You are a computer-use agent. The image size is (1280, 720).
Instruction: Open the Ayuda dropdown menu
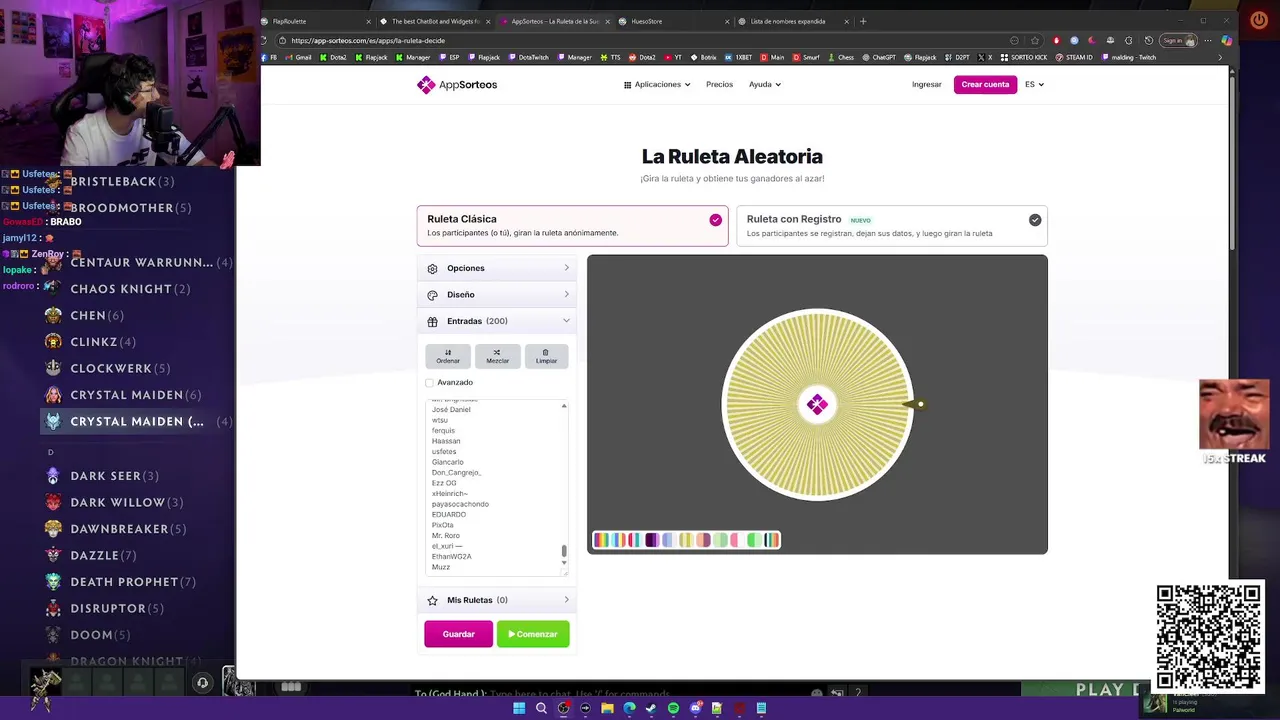(765, 85)
